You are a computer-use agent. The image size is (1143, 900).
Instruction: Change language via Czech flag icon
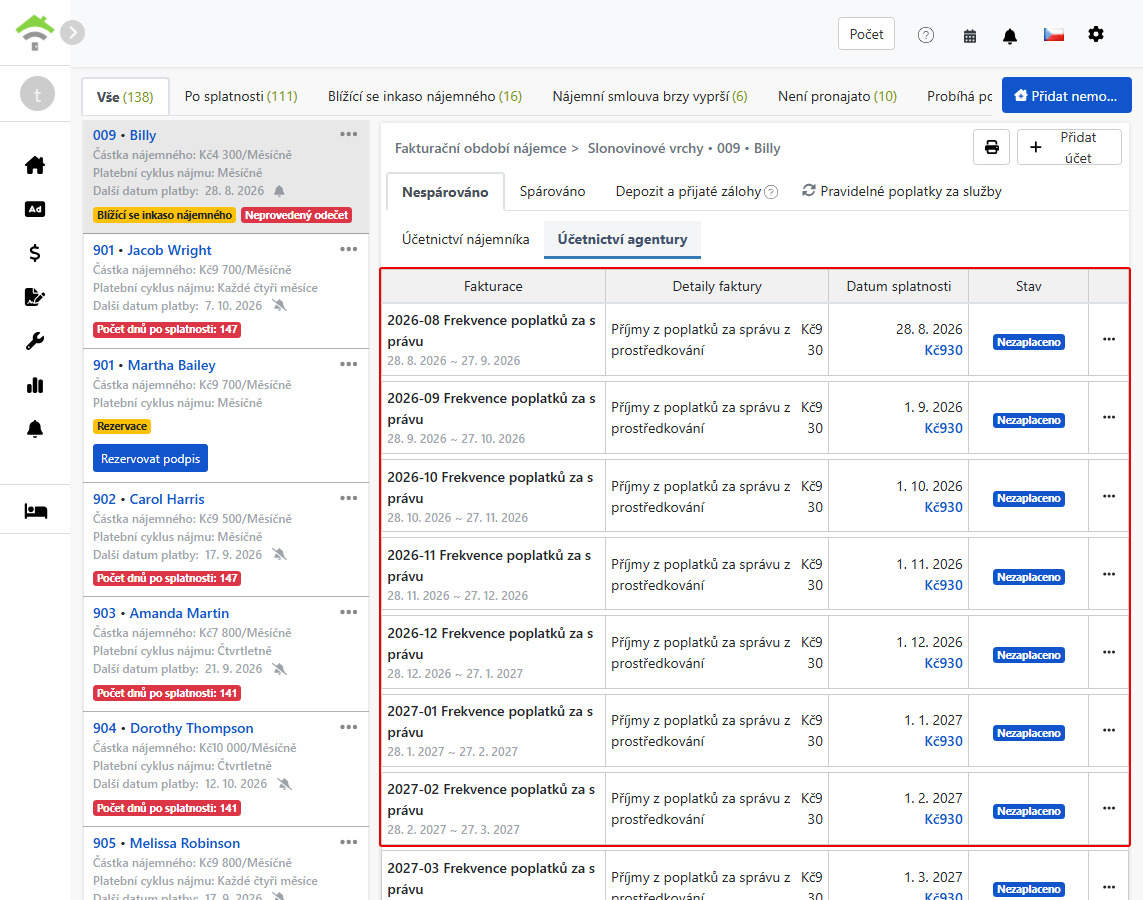pyautogui.click(x=1053, y=34)
